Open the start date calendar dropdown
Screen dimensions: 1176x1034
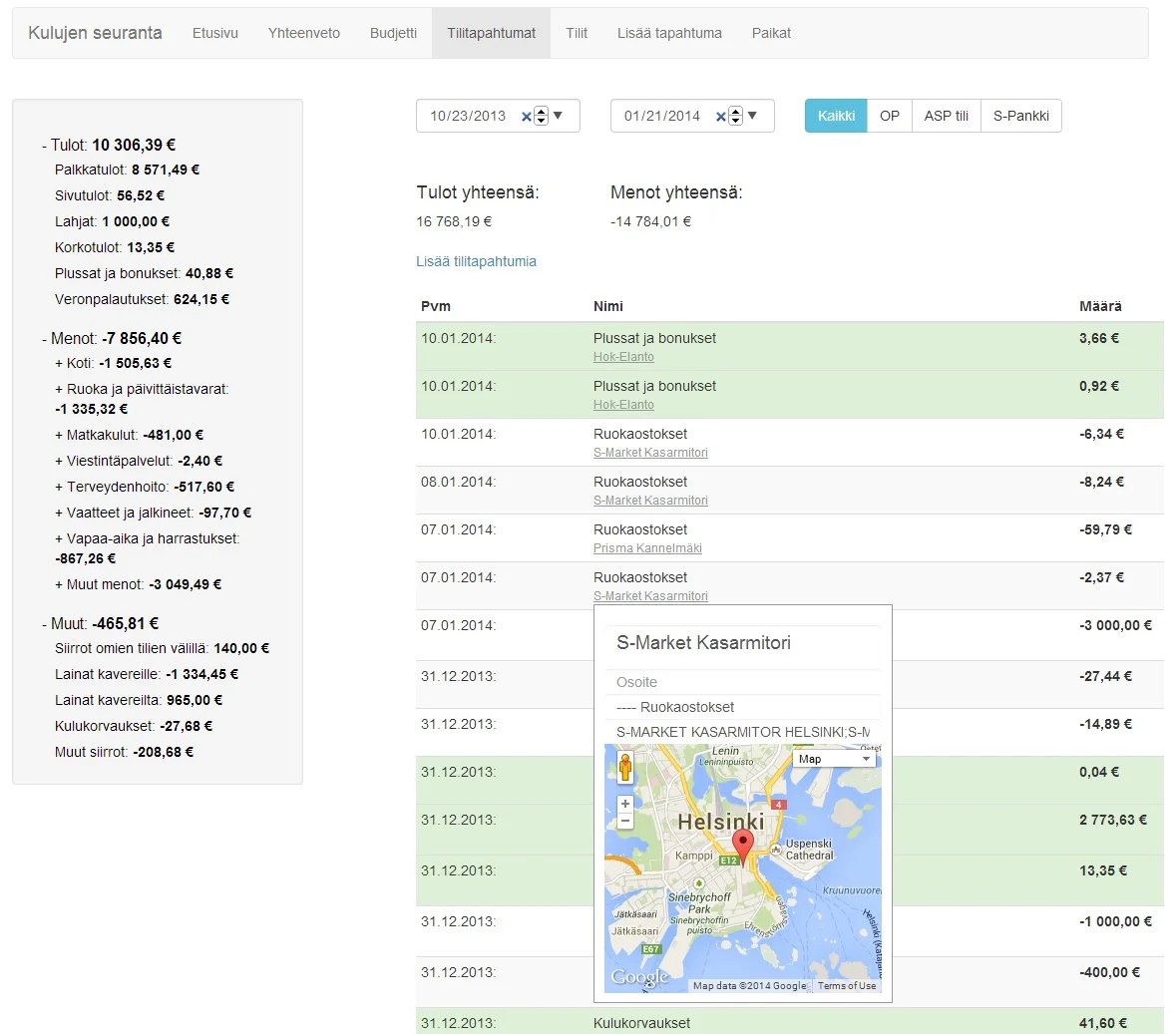(559, 116)
